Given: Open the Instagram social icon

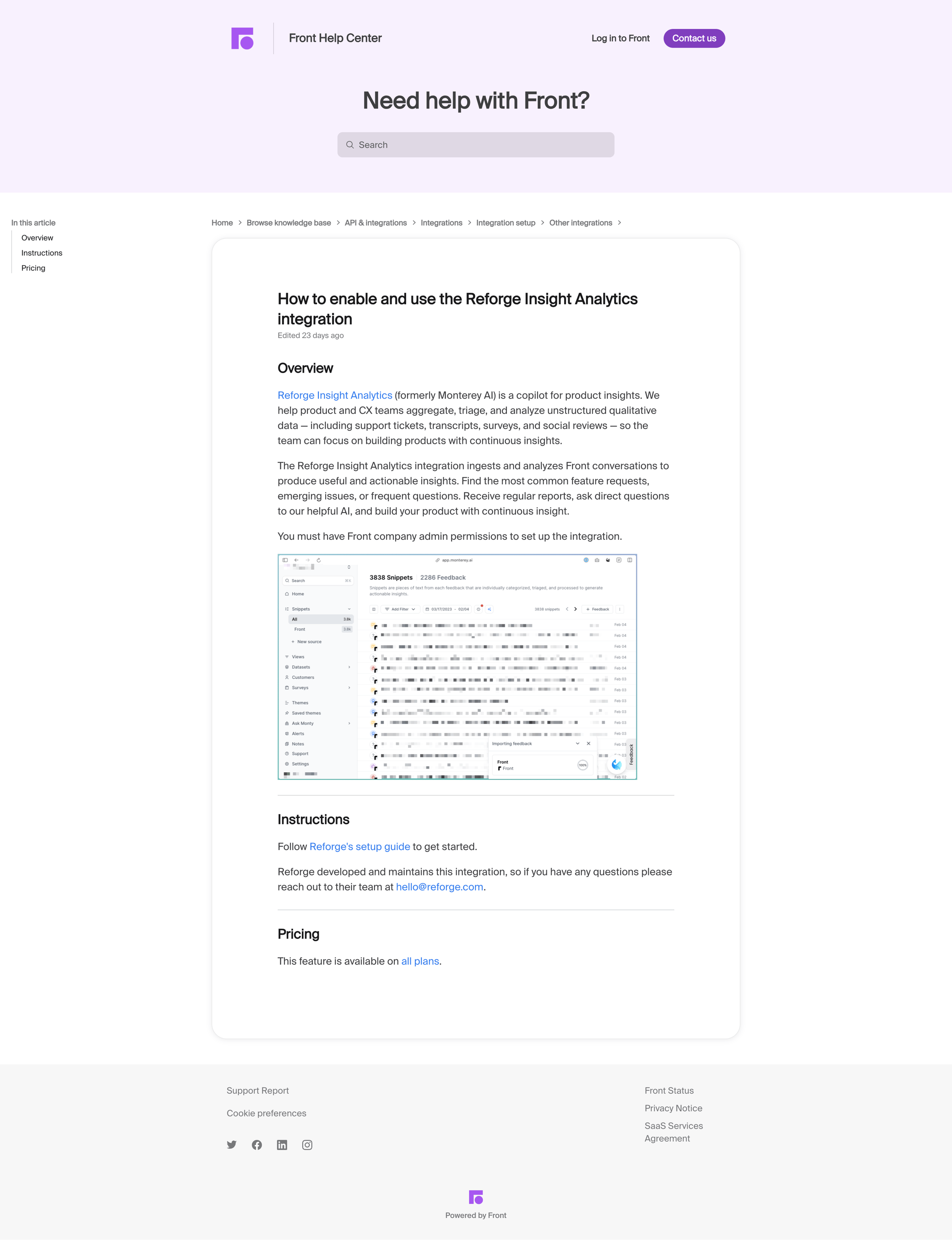Looking at the screenshot, I should pyautogui.click(x=307, y=1145).
